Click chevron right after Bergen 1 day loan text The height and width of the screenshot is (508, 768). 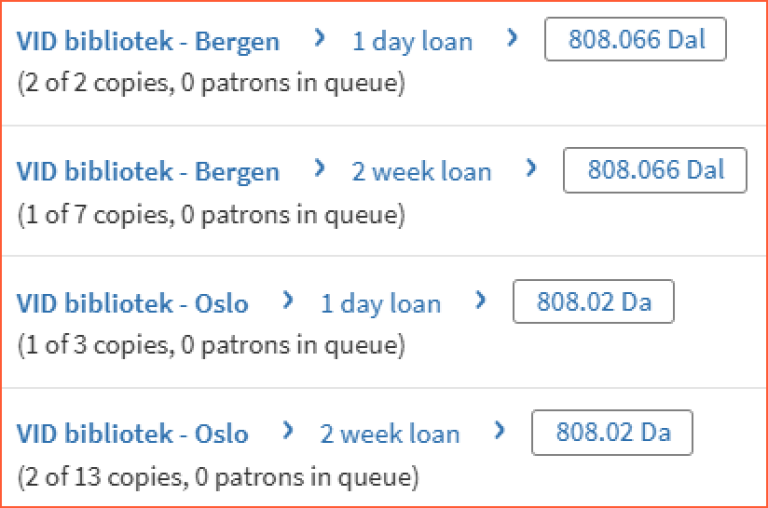pos(513,39)
